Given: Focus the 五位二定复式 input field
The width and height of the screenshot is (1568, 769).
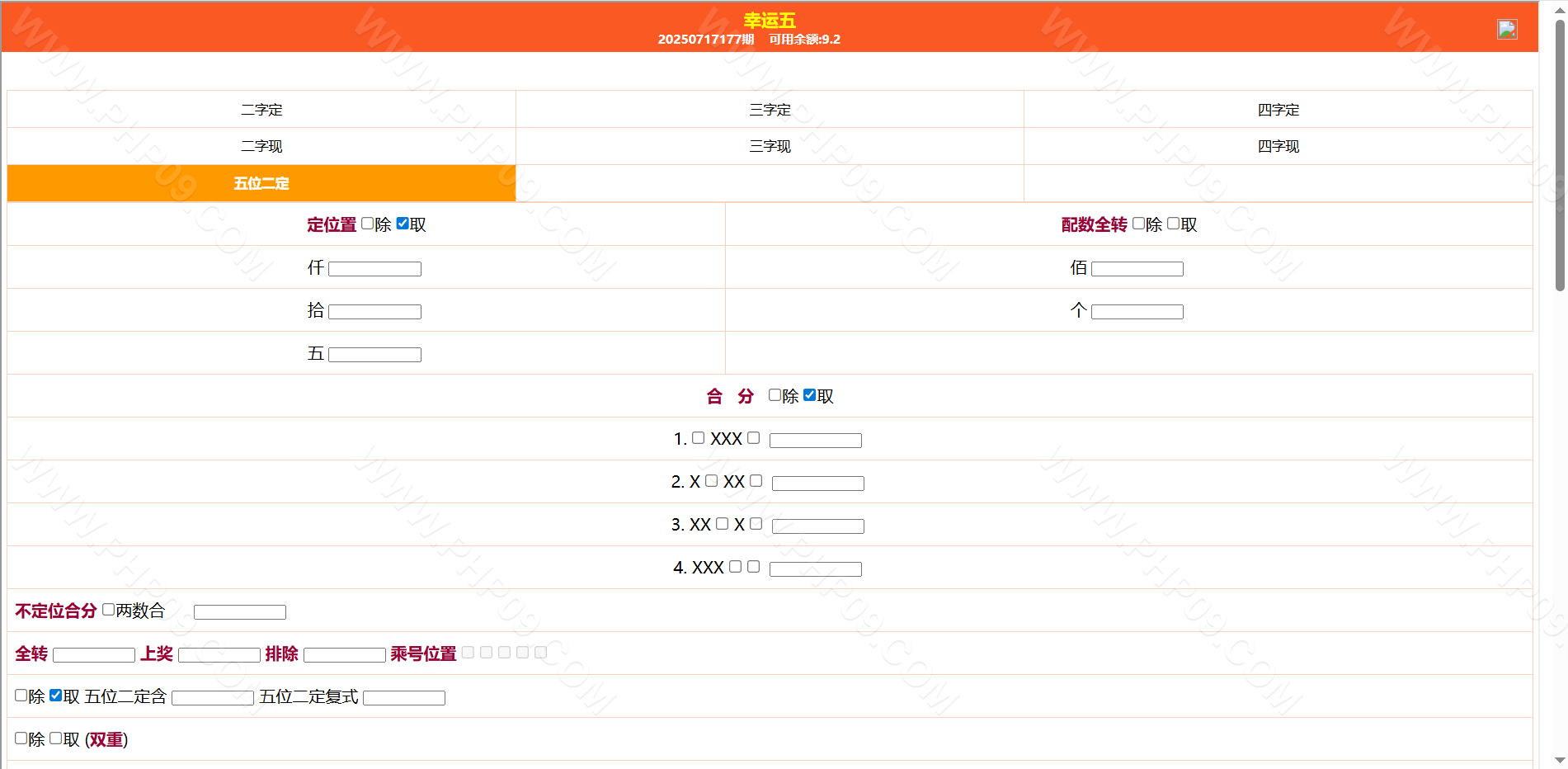Looking at the screenshot, I should (404, 698).
